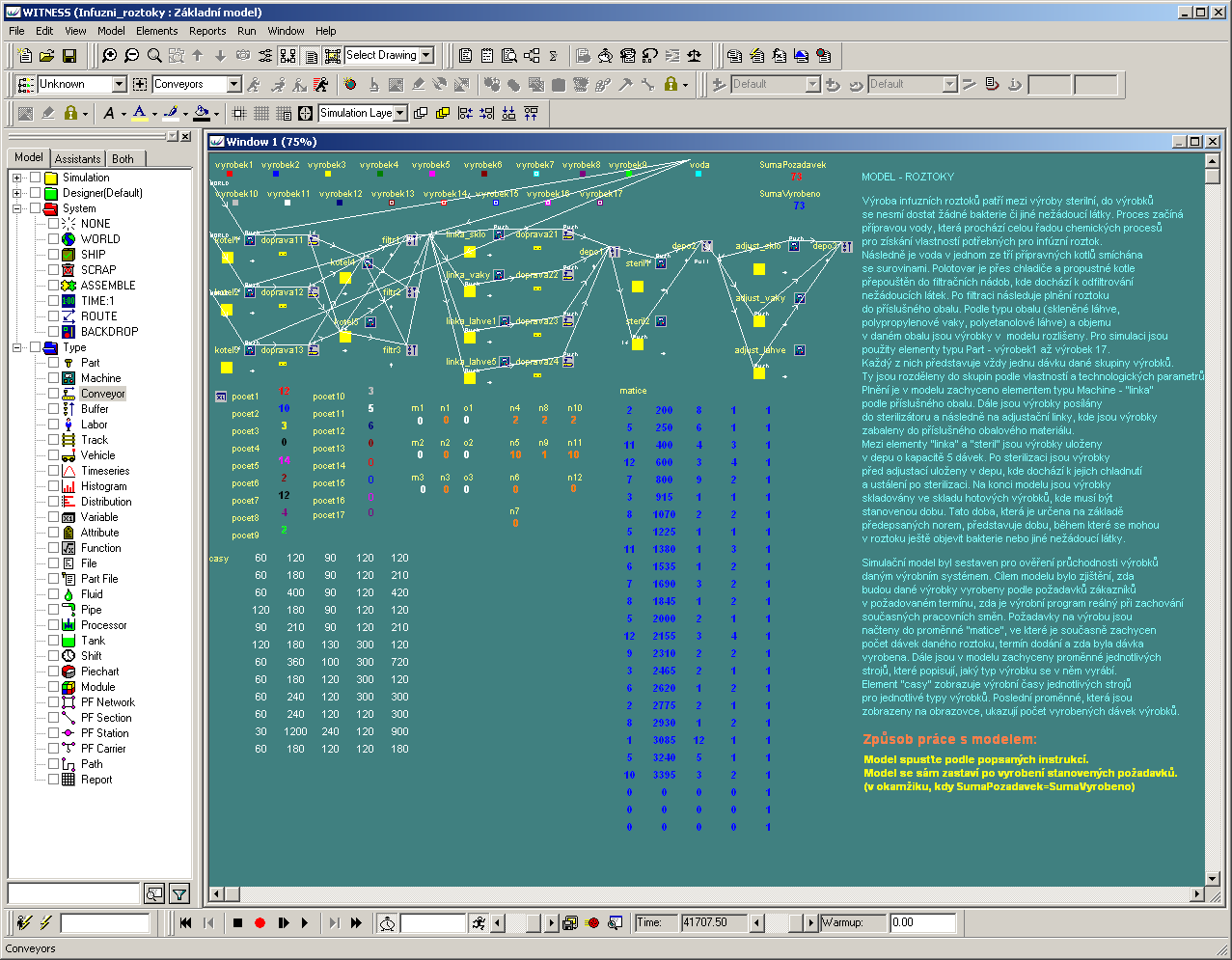Click the Batch fast-forward run button
Image resolution: width=1232 pixels, height=960 pixels.
[356, 922]
